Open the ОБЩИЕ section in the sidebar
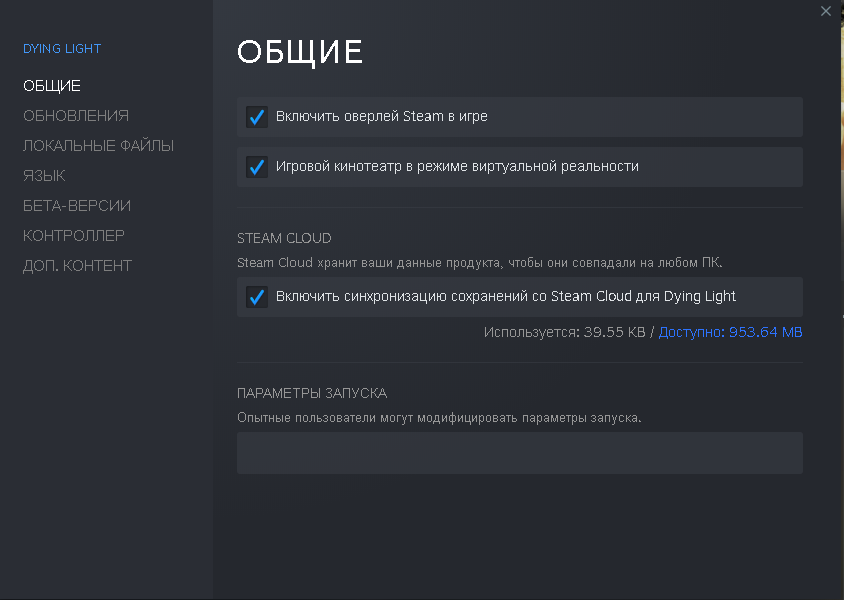Image resolution: width=844 pixels, height=600 pixels. (x=52, y=86)
